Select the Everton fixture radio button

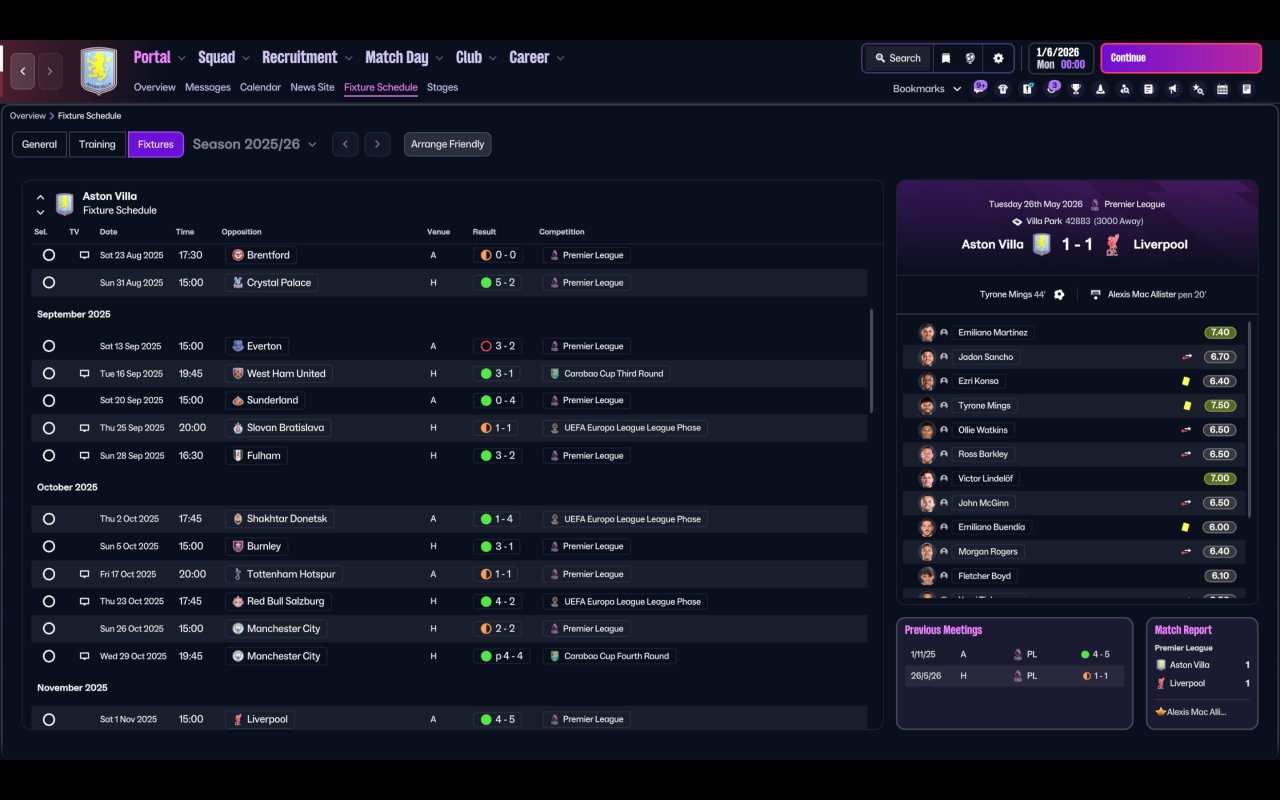(49, 346)
